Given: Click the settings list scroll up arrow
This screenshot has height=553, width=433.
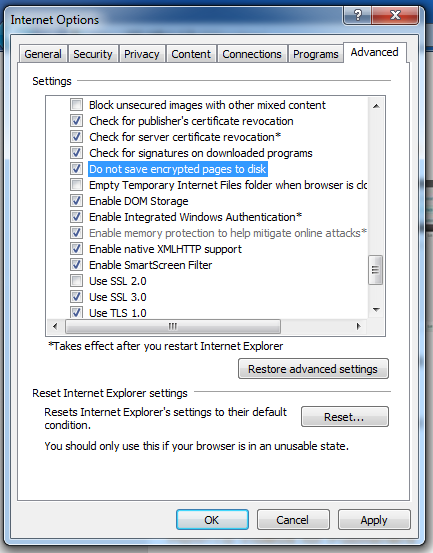Looking at the screenshot, I should [376, 106].
